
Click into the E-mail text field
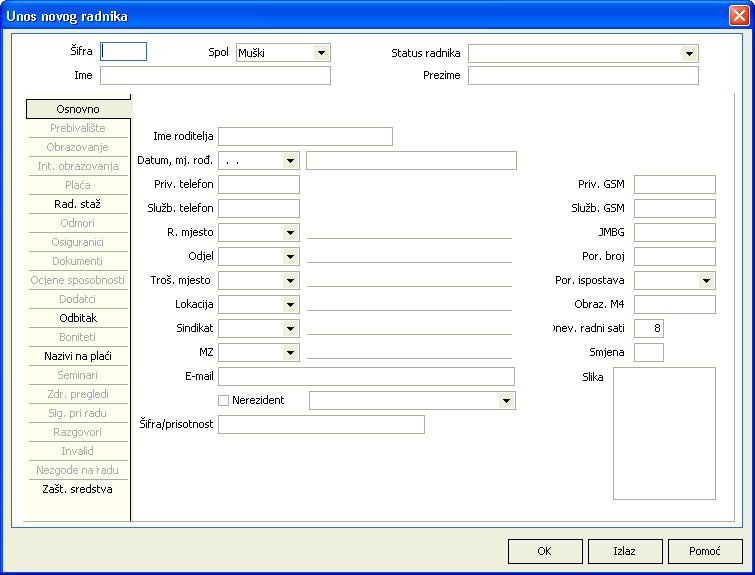[366, 376]
